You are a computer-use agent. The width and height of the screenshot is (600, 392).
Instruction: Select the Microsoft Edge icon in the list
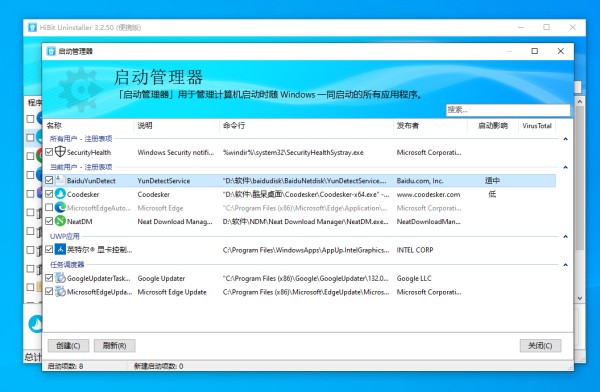point(60,207)
